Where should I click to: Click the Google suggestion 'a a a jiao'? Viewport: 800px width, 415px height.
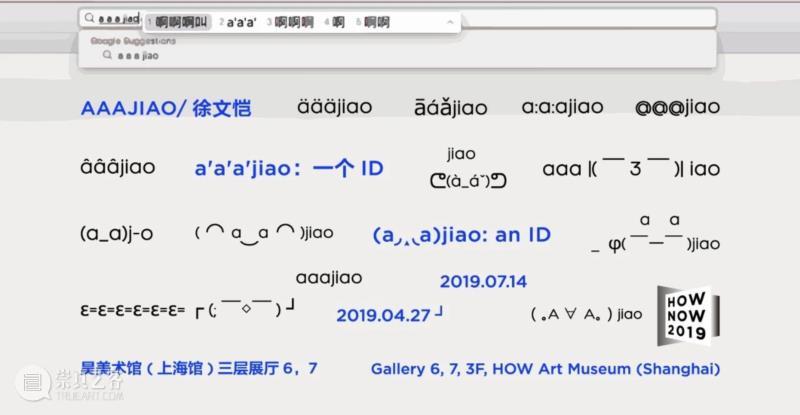click(x=138, y=55)
